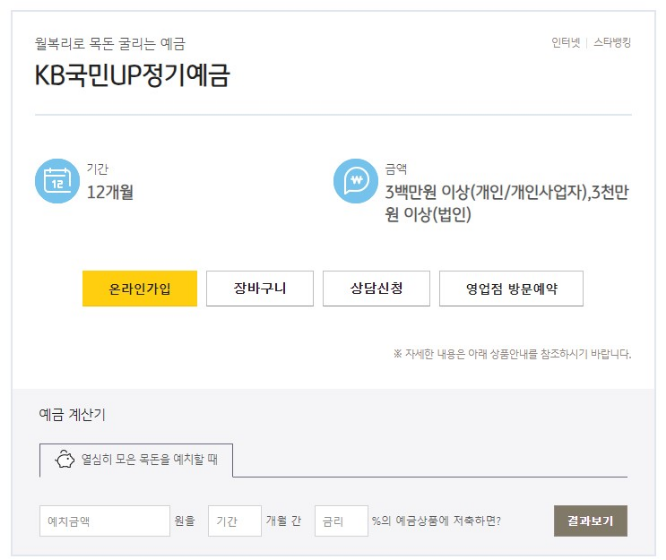Click the 12개월 period value text
Viewport: 666px width, 560px height.
coord(110,192)
